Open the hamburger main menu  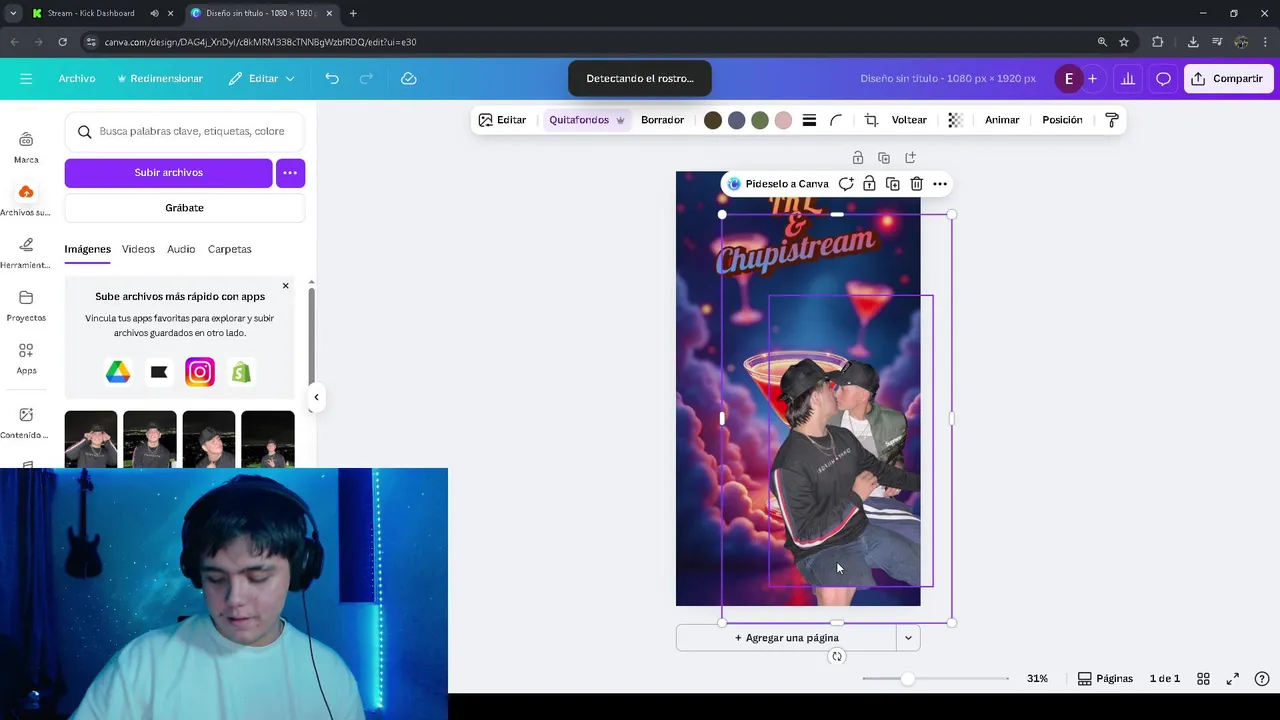coord(26,78)
